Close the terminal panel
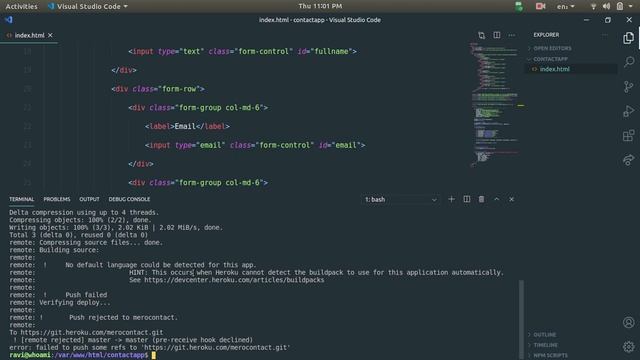The image size is (640, 360). [x=511, y=199]
